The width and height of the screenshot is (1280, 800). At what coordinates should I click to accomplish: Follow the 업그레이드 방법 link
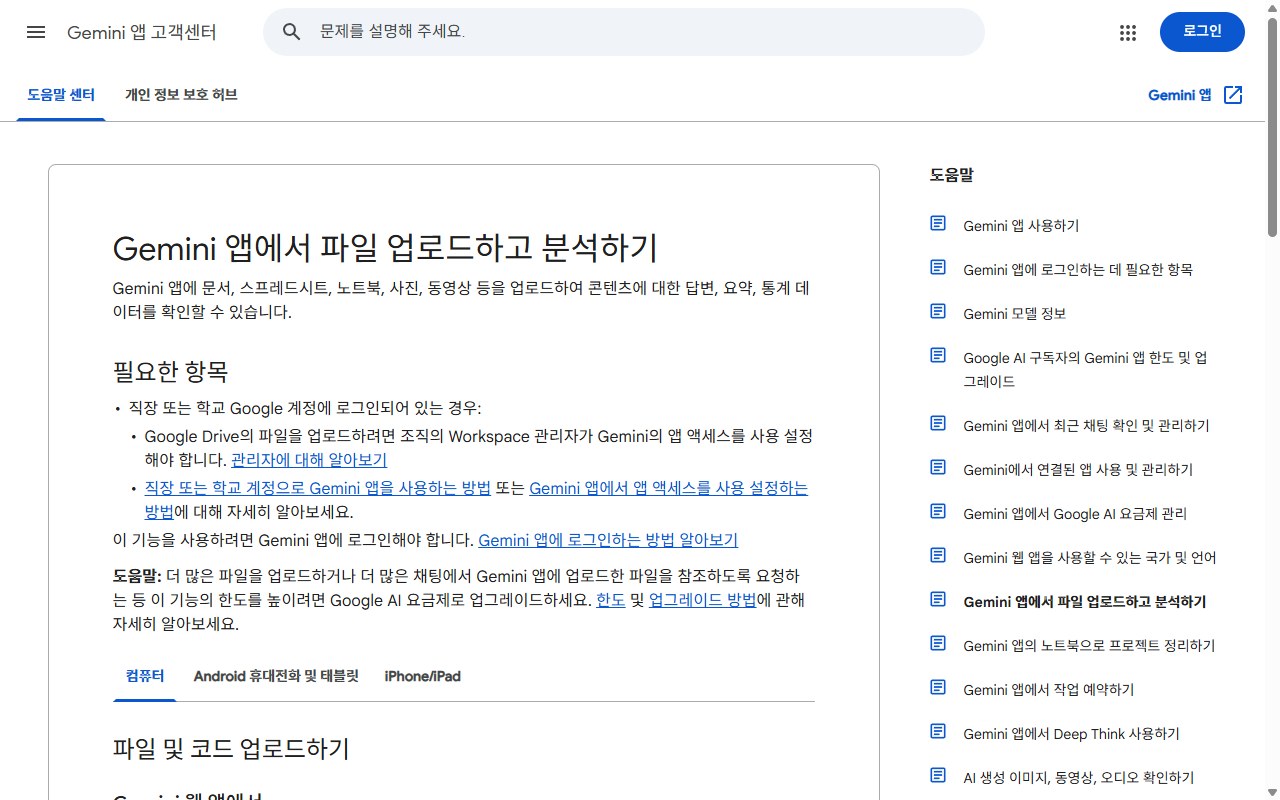pos(702,600)
